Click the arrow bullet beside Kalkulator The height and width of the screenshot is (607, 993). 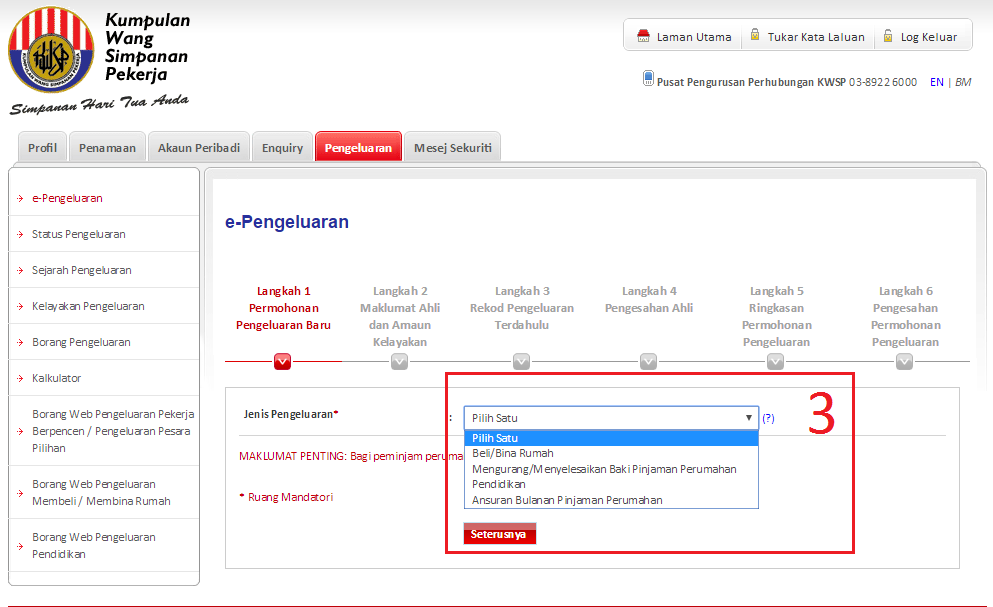20,378
